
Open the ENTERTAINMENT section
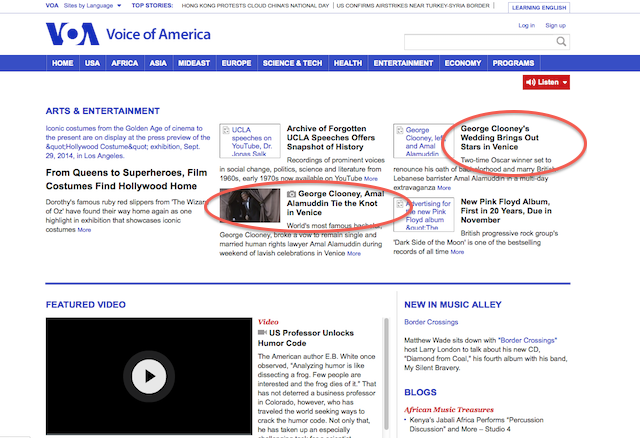pyautogui.click(x=403, y=63)
